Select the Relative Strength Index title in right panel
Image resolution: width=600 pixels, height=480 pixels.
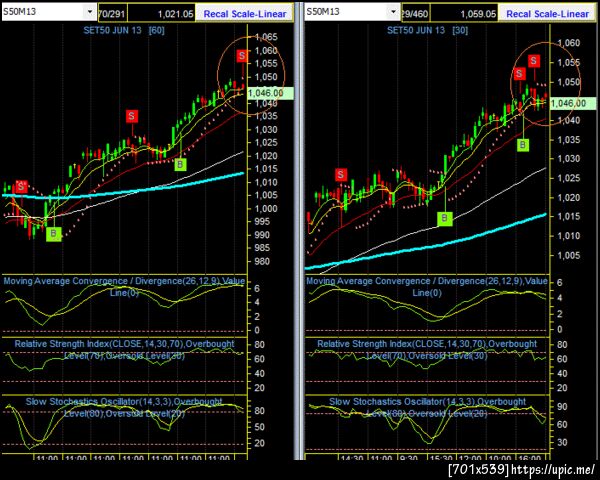(427, 349)
